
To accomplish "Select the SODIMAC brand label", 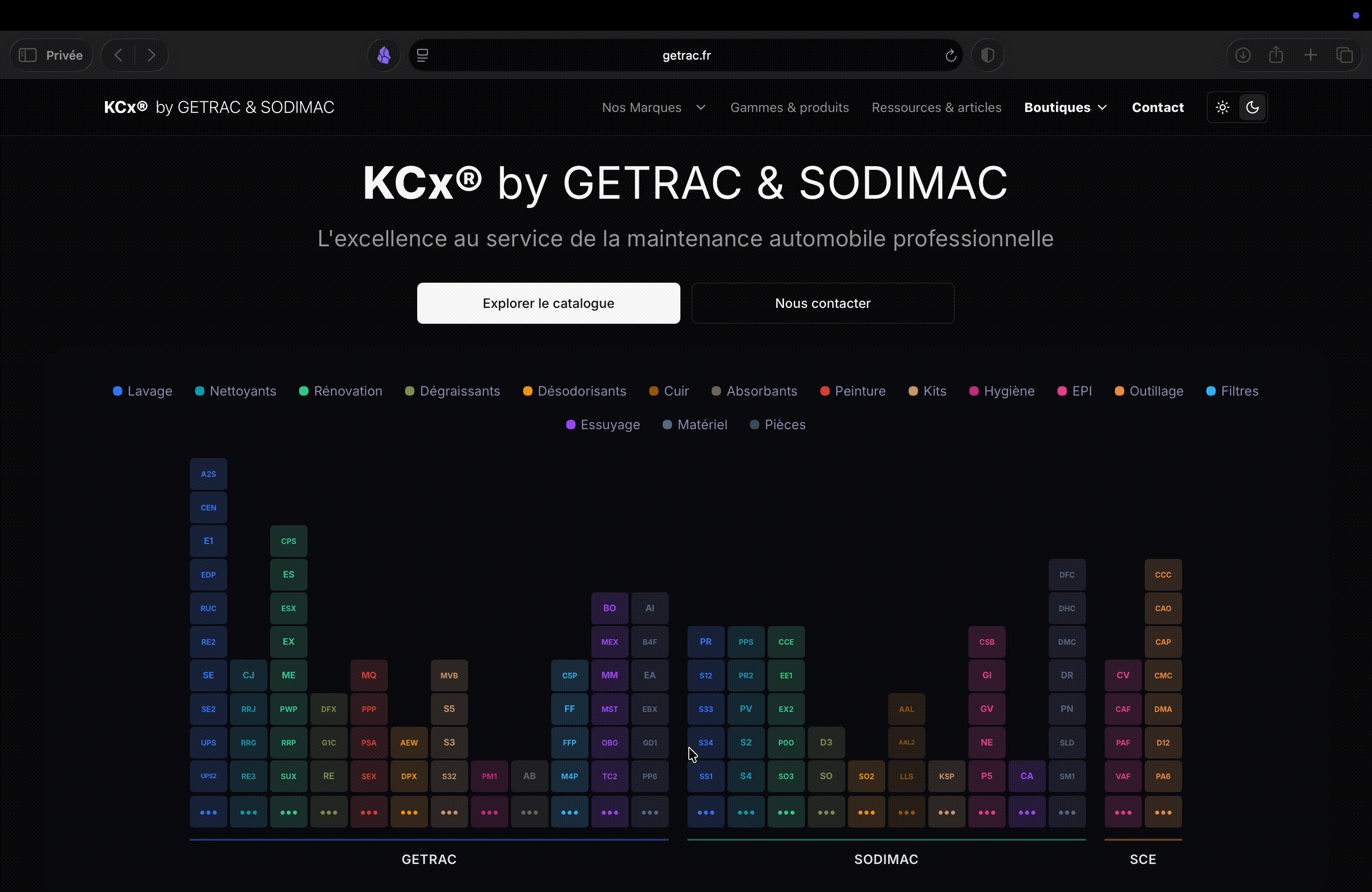I will tap(886, 859).
